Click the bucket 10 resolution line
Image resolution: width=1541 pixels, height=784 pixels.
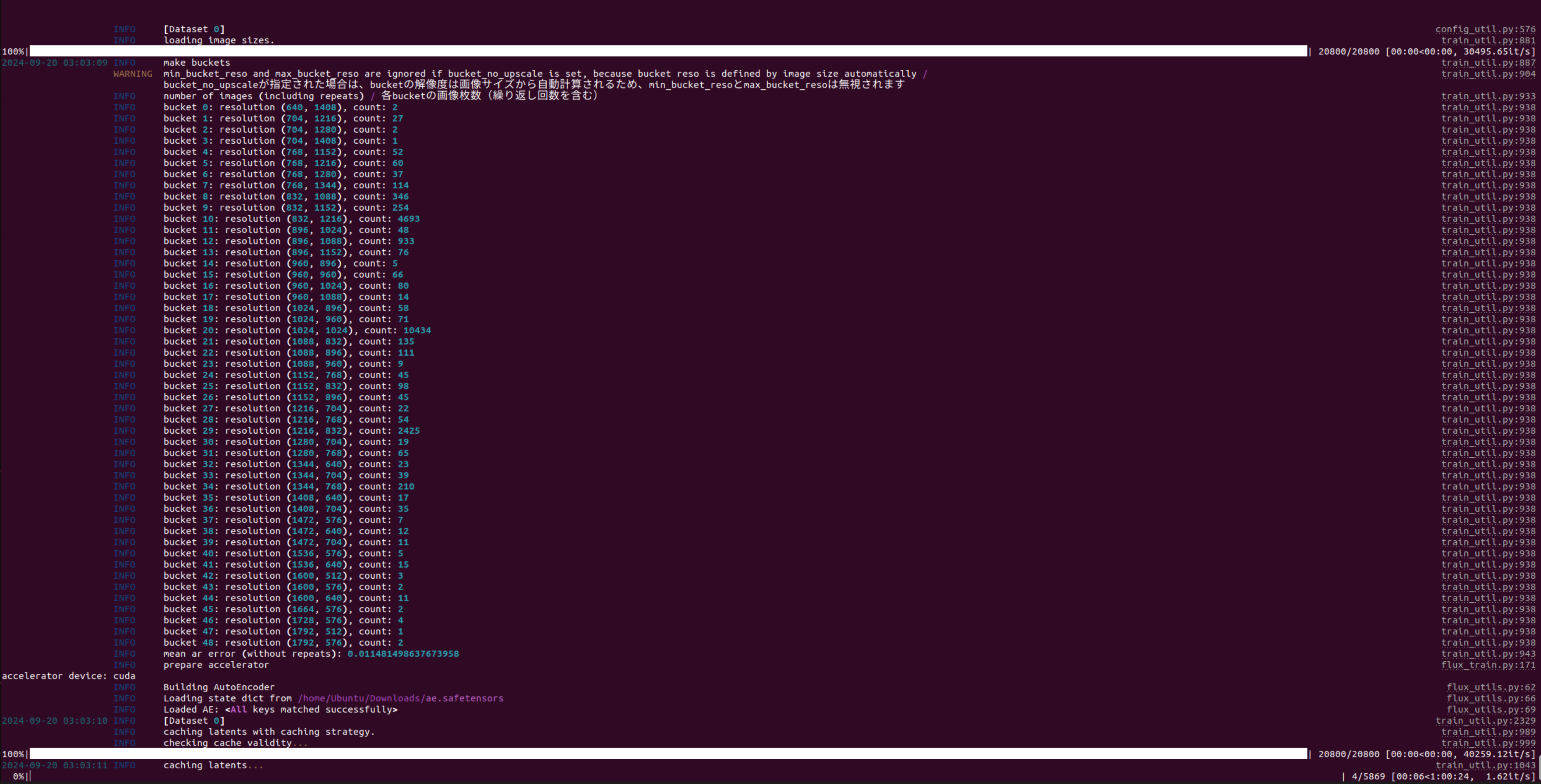click(291, 219)
